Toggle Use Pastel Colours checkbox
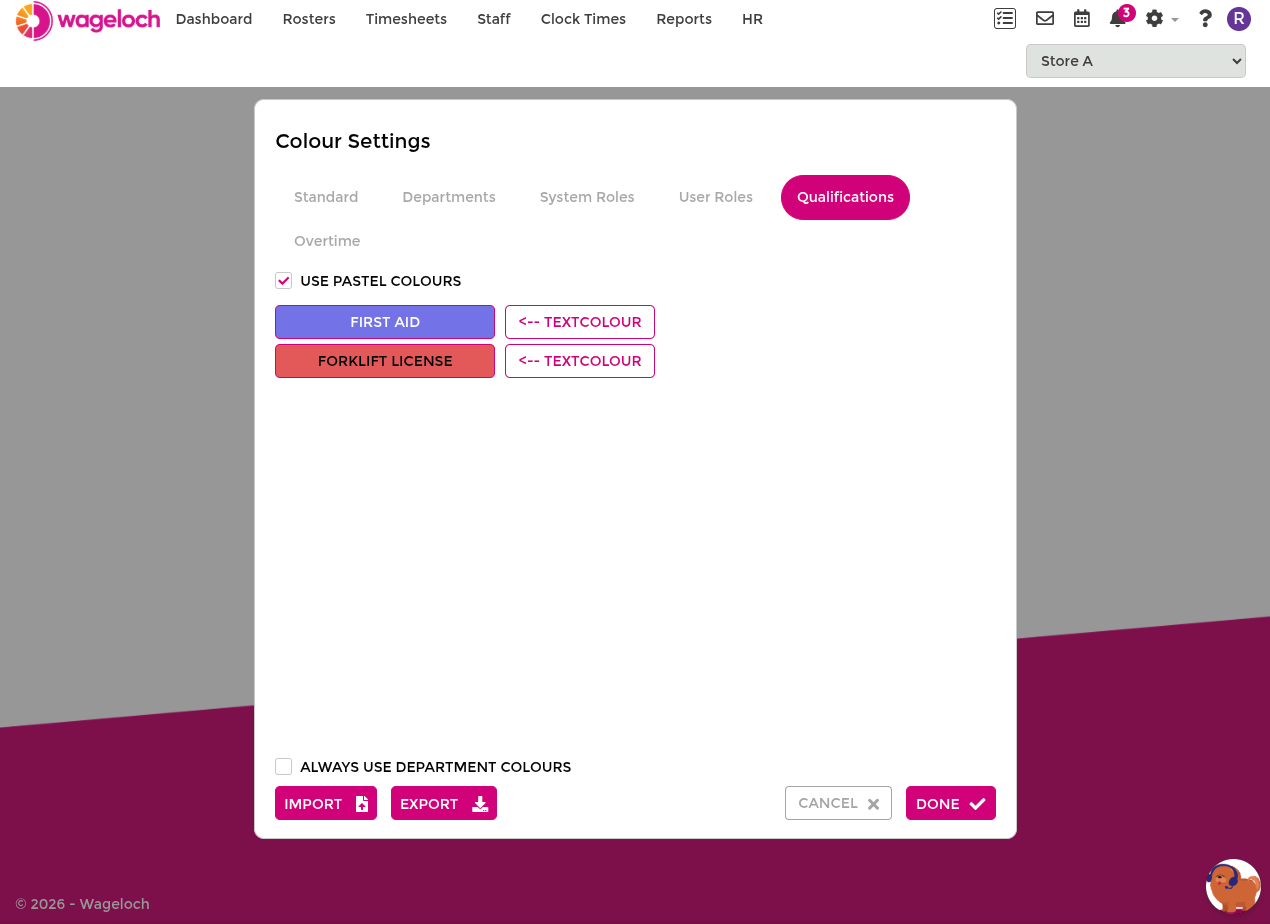This screenshot has height=924, width=1270. [x=284, y=281]
